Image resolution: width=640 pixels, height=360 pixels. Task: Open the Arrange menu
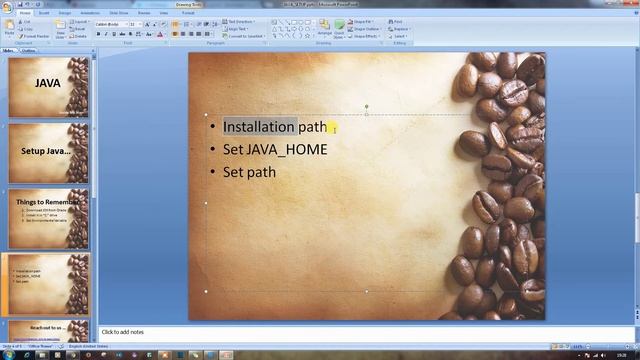(x=324, y=29)
